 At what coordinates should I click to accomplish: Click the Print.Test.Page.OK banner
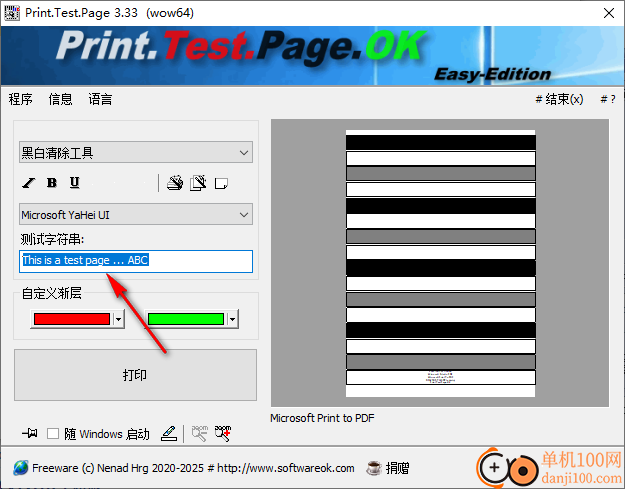tap(312, 56)
